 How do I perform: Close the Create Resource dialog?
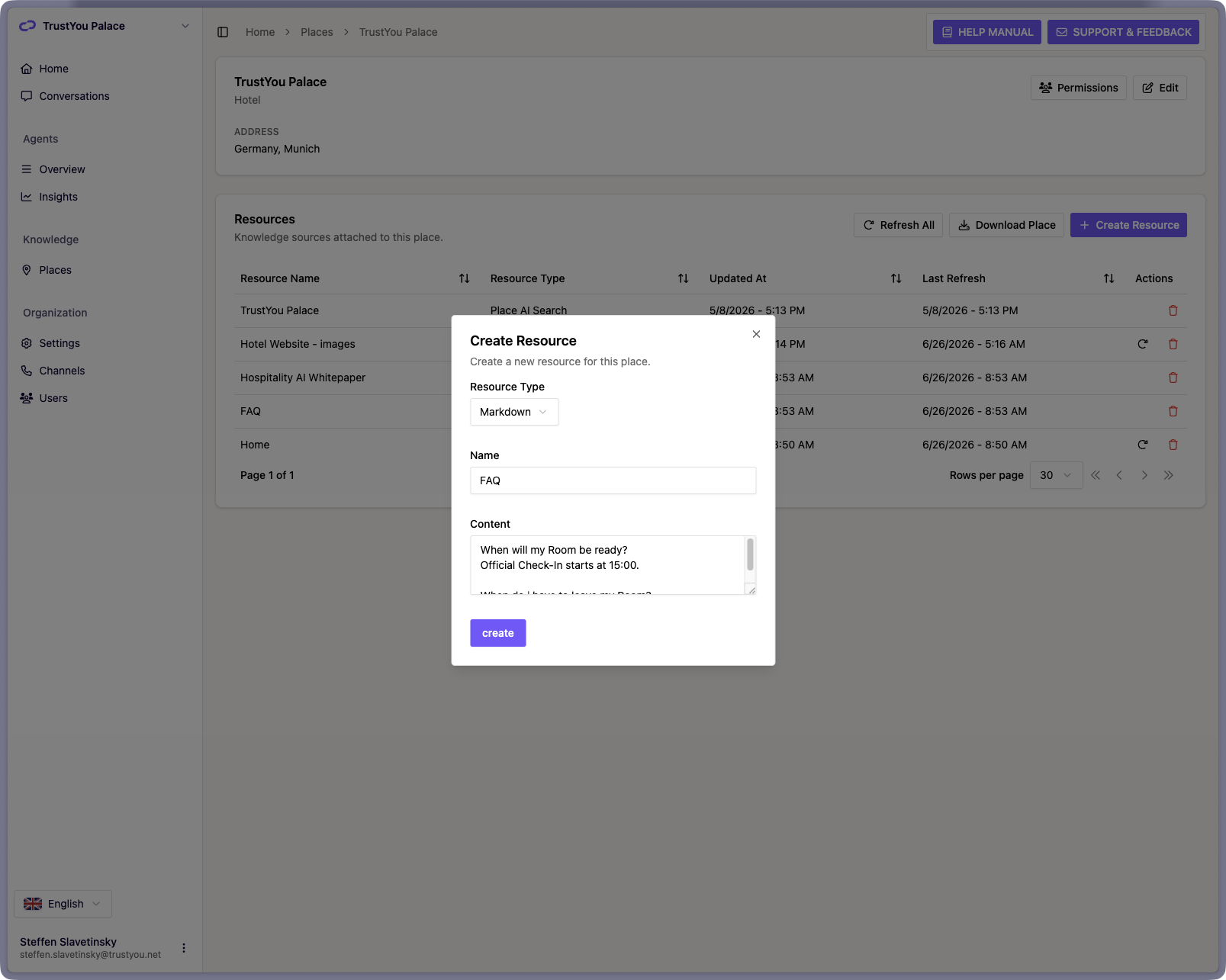[x=756, y=334]
